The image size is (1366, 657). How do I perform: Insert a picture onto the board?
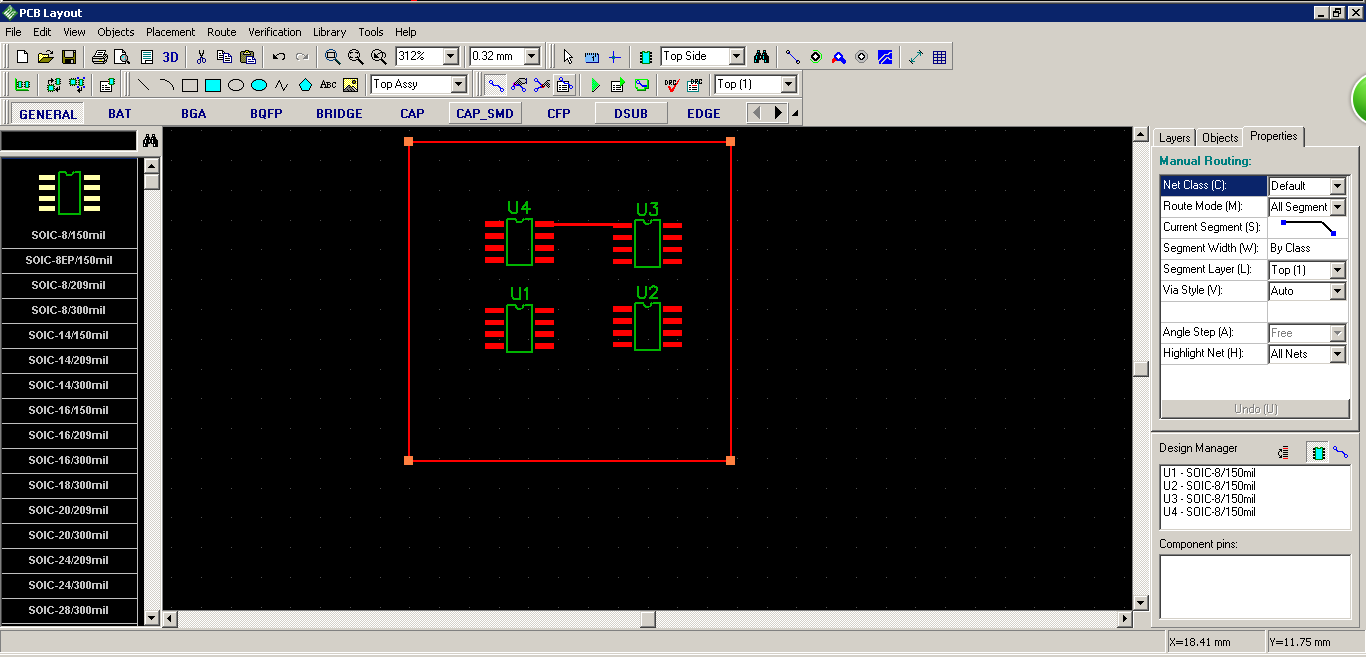(x=351, y=85)
